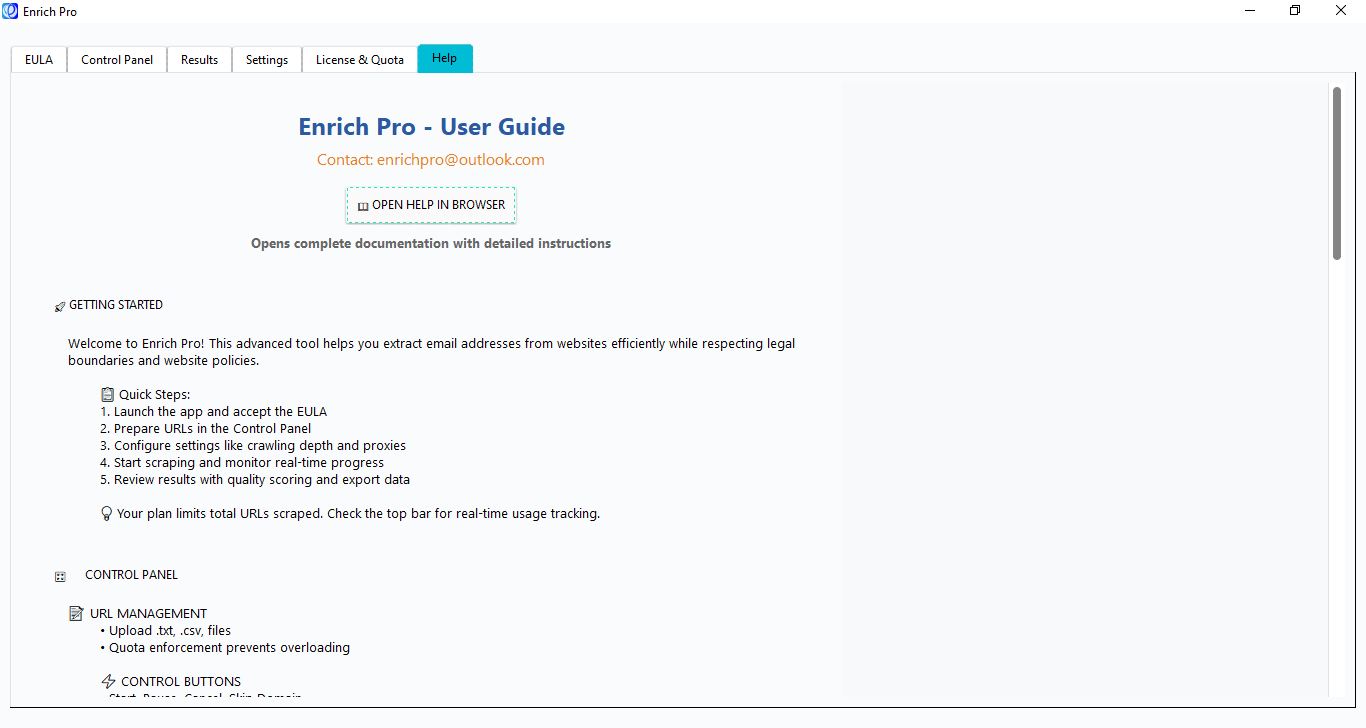Switch to the Control Panel tab
Screen dimensions: 1366x728
click(x=117, y=60)
